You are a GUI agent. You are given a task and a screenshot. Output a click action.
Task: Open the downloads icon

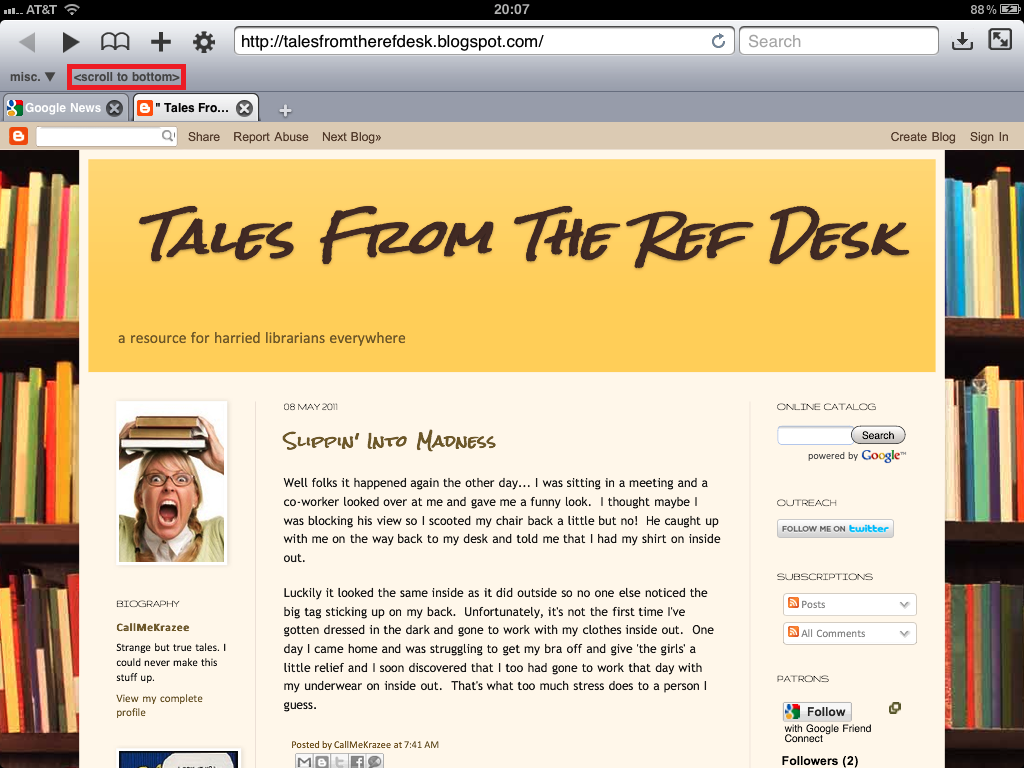961,41
